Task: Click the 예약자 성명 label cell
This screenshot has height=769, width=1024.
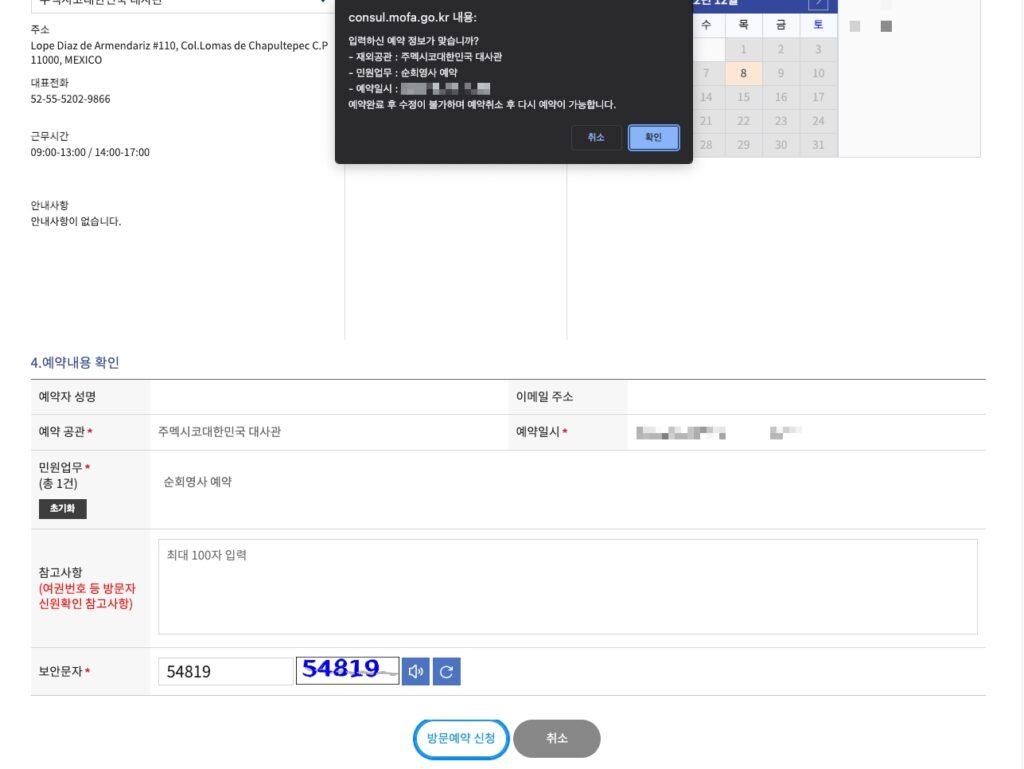Action: tap(90, 397)
